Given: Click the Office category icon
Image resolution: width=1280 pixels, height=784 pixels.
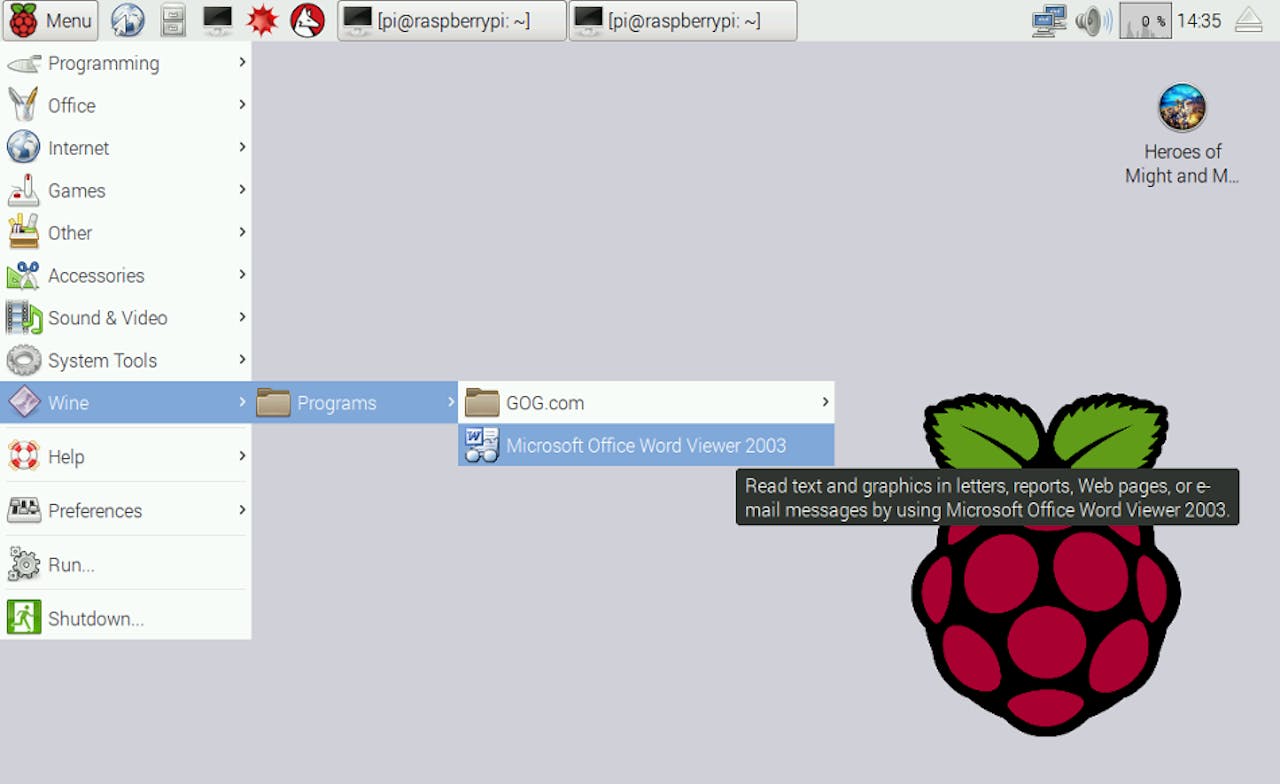Looking at the screenshot, I should (x=24, y=105).
